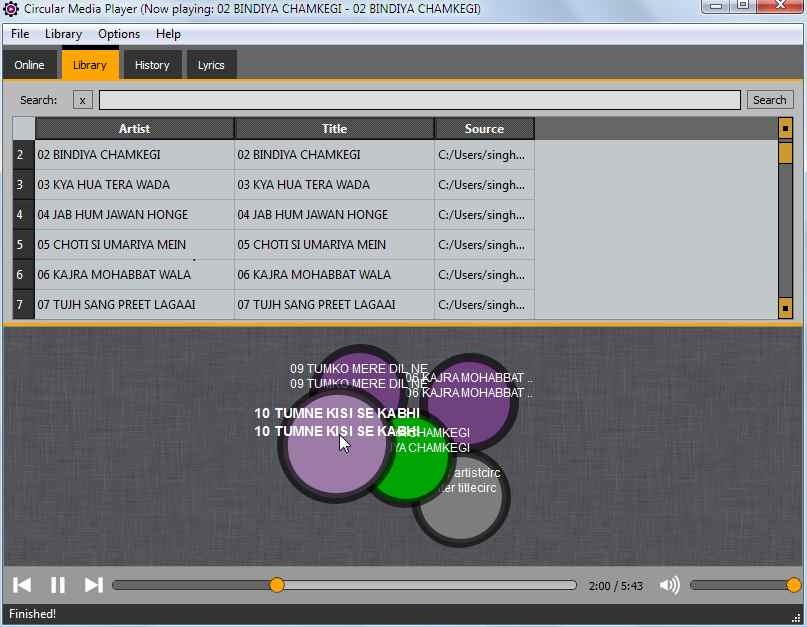
Task: Select title cell 05 CHOTI SI UMARIYA MEIN
Action: point(334,245)
